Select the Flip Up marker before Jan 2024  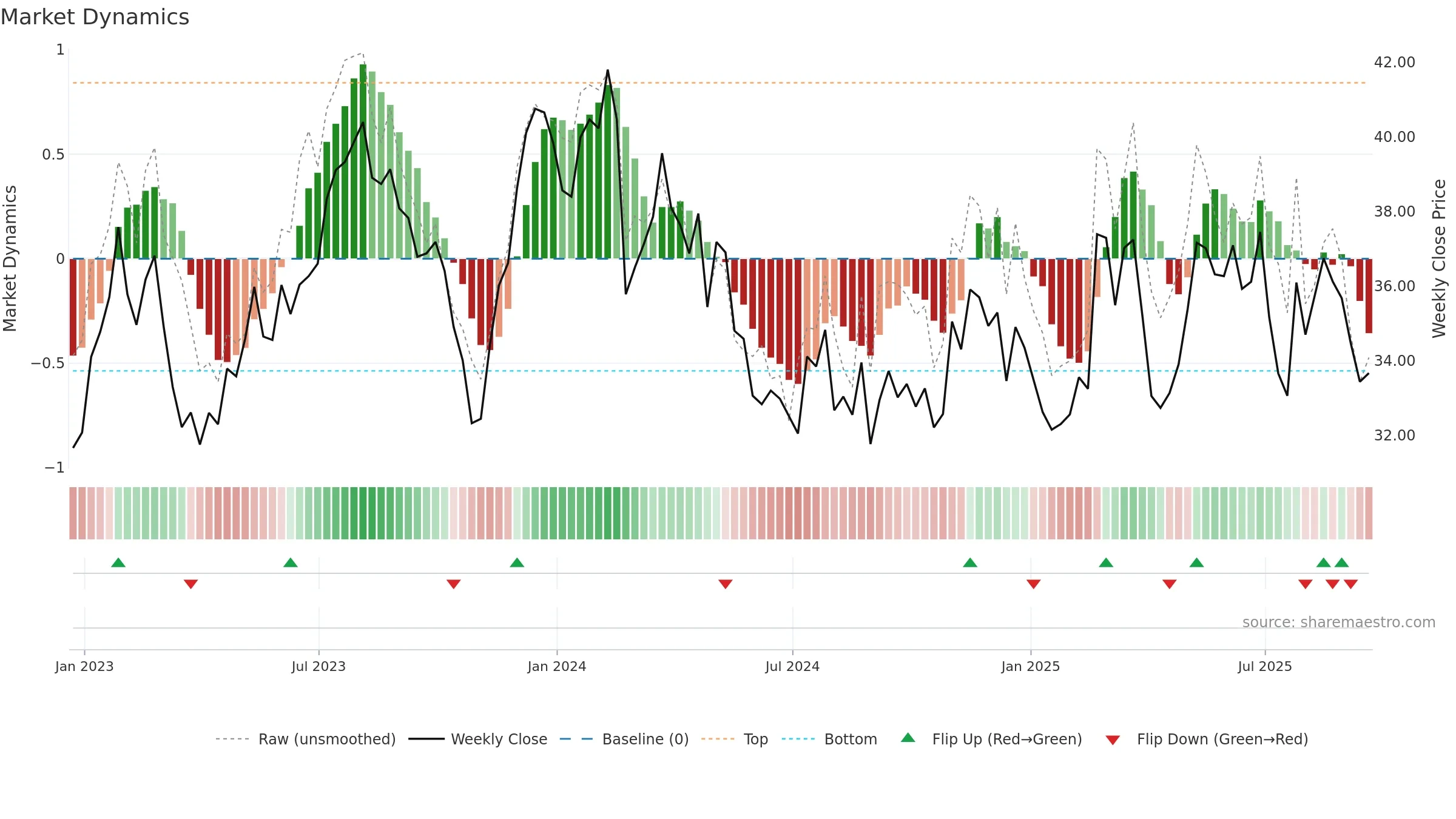click(x=517, y=562)
